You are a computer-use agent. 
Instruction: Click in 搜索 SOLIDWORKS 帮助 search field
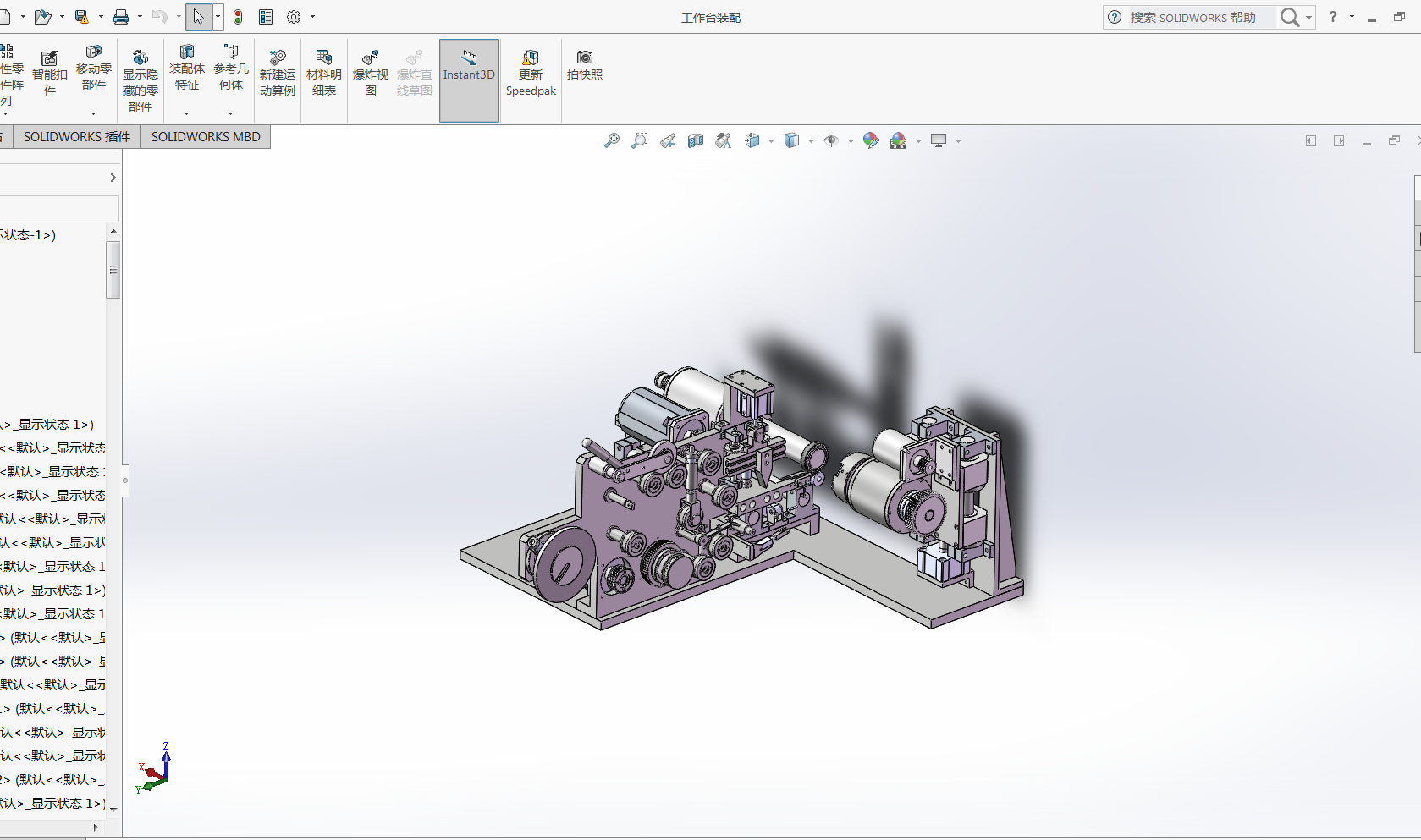pyautogui.click(x=1202, y=17)
